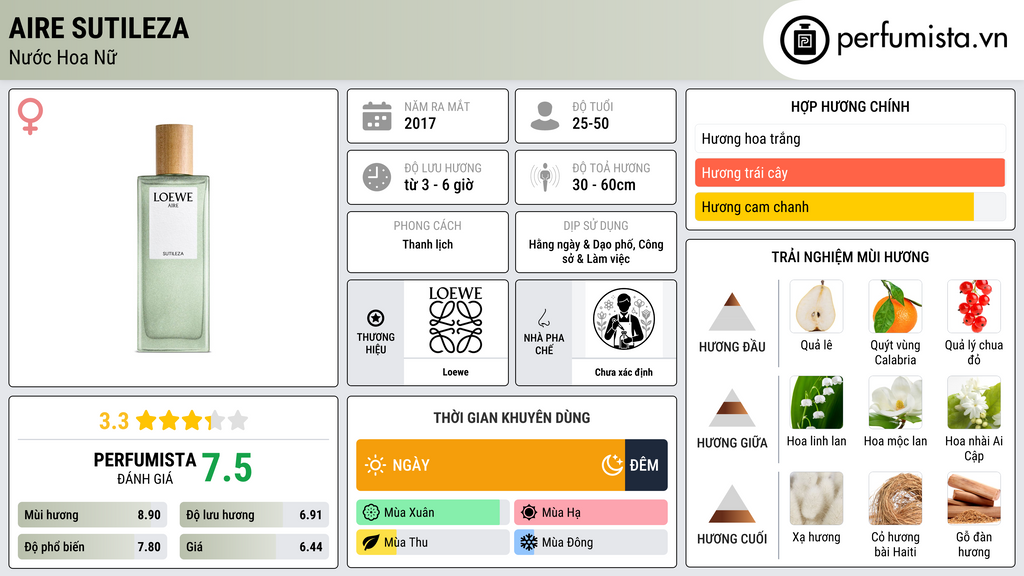Image resolution: width=1024 pixels, height=576 pixels.
Task: Click the Hợp hương chính heading
Action: click(850, 106)
